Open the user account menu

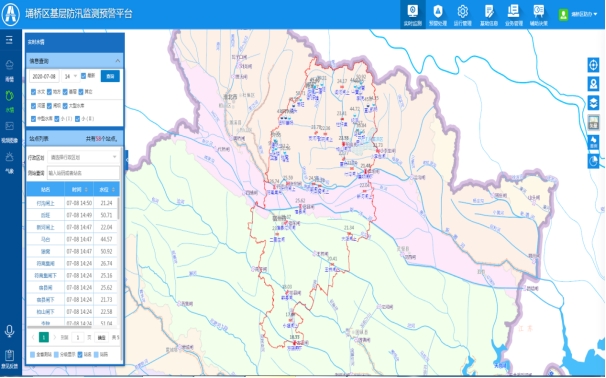(x=578, y=15)
